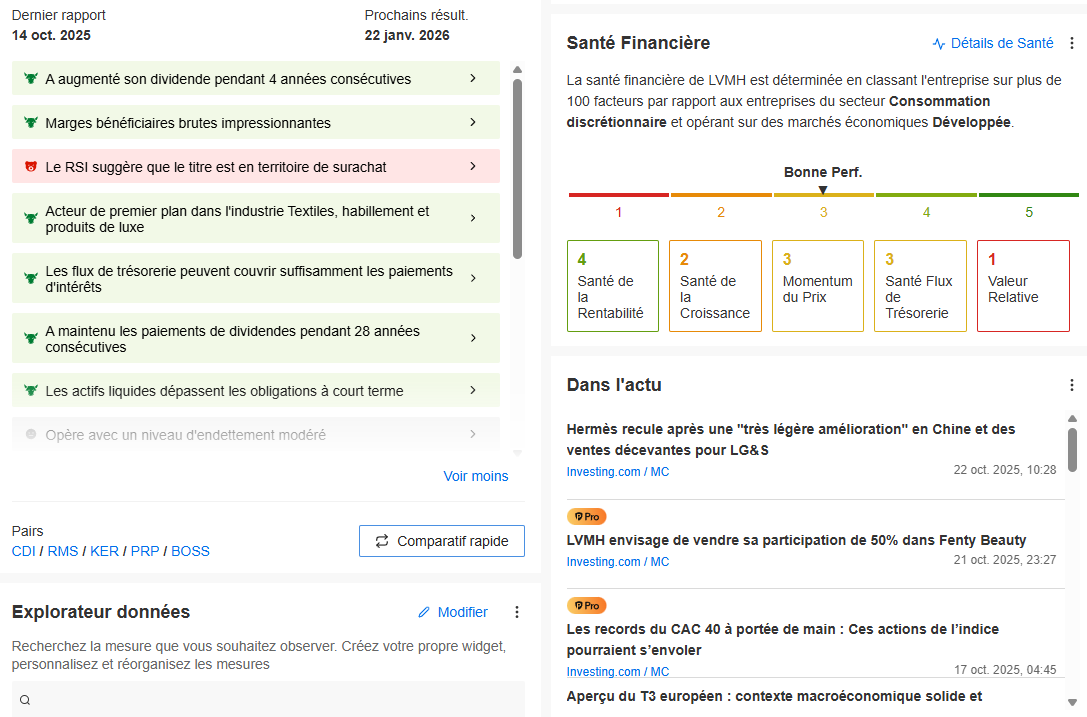Click the pencil Modifier icon
This screenshot has width=1087, height=717.
point(424,612)
